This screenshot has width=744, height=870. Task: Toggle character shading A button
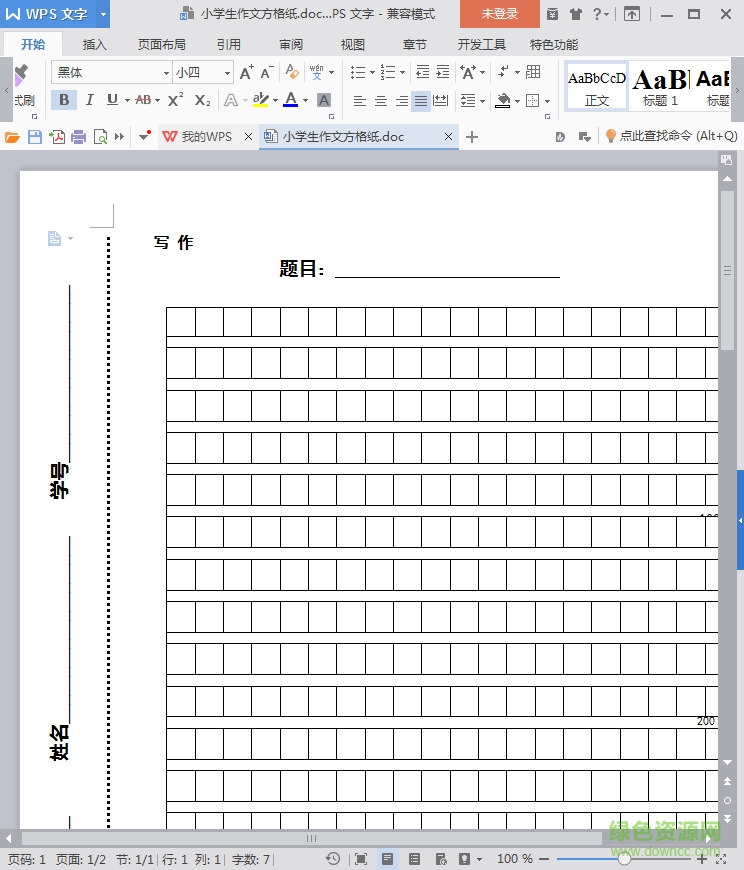pyautogui.click(x=324, y=100)
